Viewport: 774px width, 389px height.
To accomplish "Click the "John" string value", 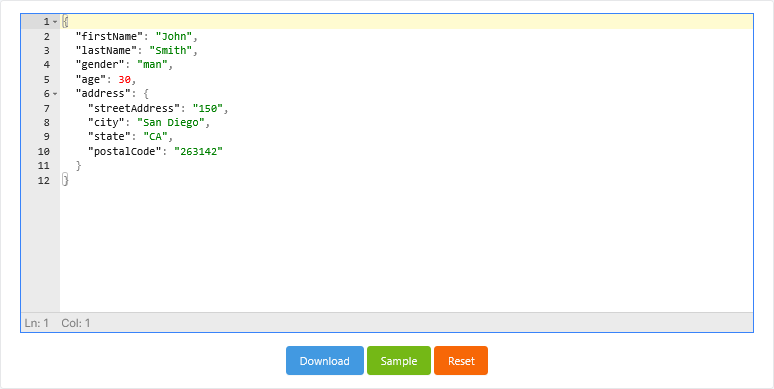I will (x=174, y=36).
